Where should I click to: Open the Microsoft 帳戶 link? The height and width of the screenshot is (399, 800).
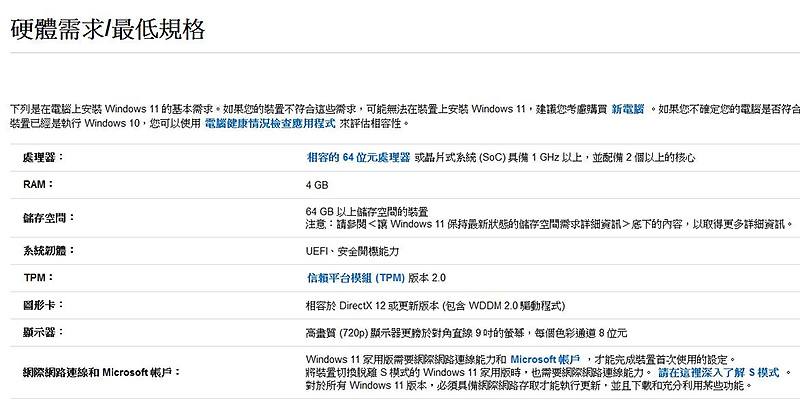545,359
